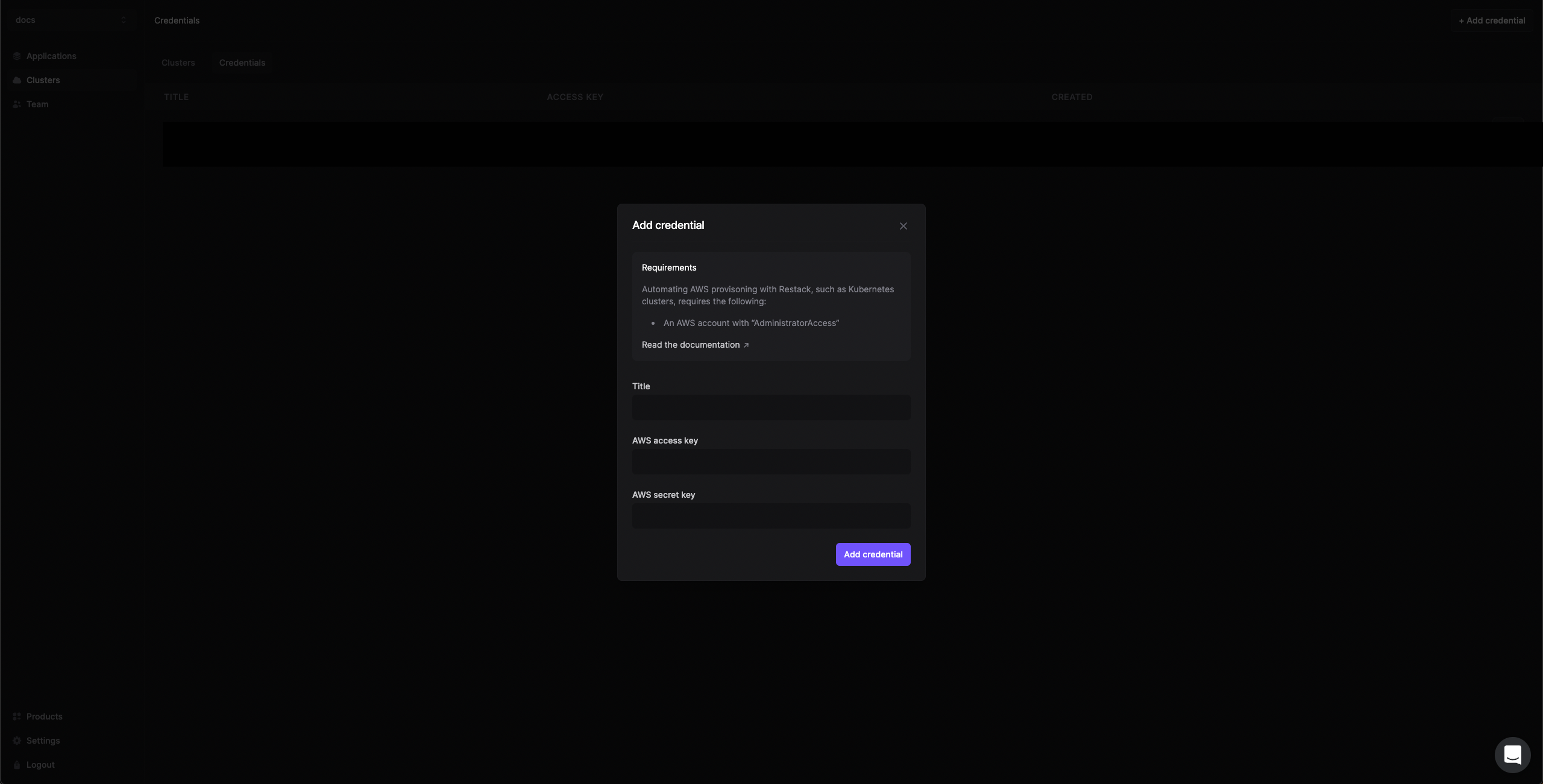Open Products via its grid icon
The height and width of the screenshot is (784, 1543).
(17, 716)
